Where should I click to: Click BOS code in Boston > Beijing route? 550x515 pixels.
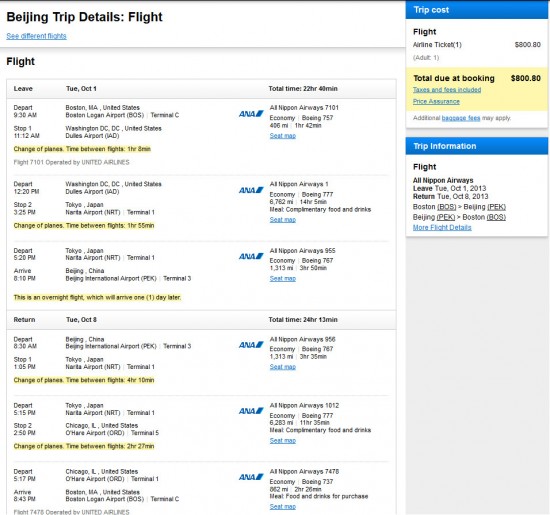pos(447,207)
